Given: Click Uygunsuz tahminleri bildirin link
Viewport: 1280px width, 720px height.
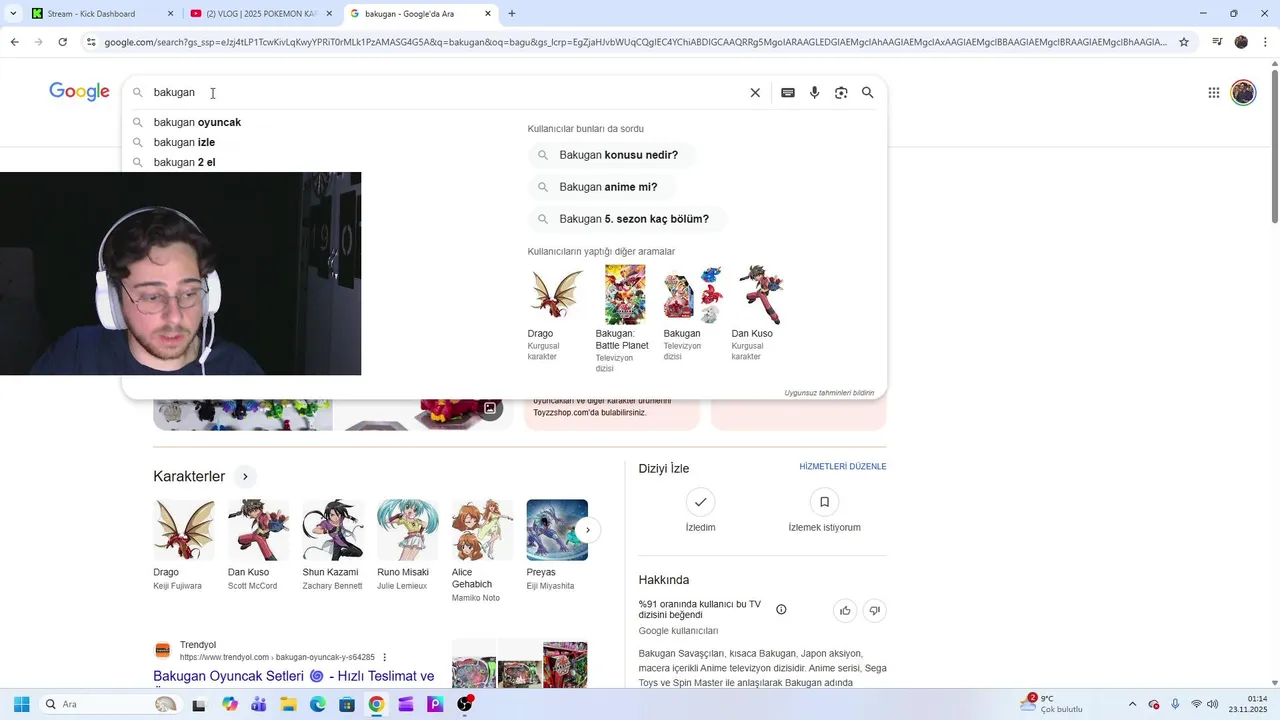Looking at the screenshot, I should point(829,393).
